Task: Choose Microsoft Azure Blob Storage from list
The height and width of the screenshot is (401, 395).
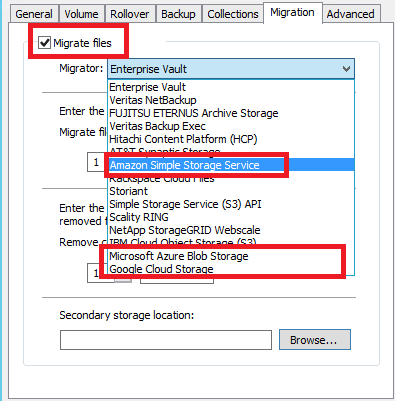Action: click(231, 256)
